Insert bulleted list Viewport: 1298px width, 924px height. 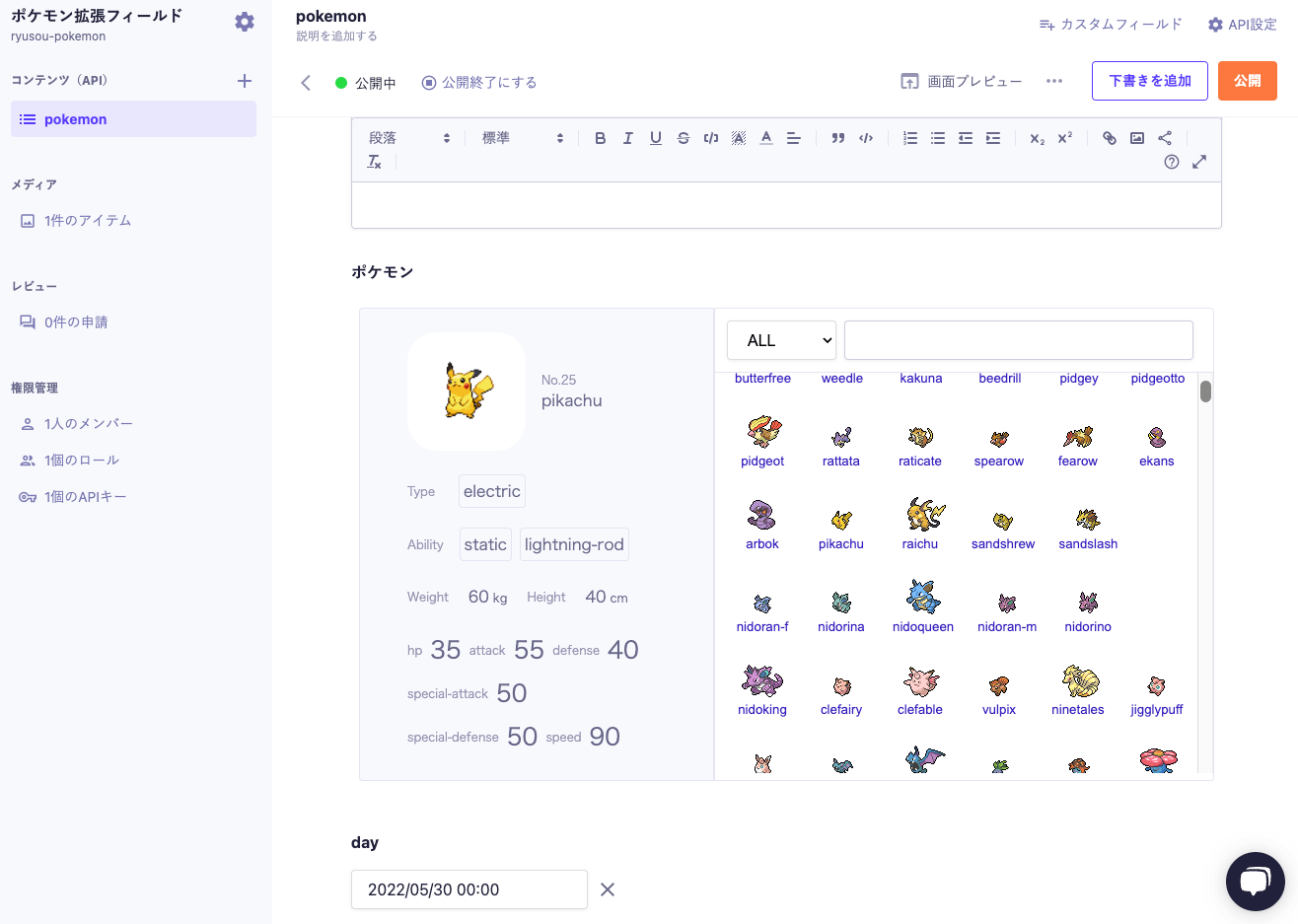click(937, 138)
